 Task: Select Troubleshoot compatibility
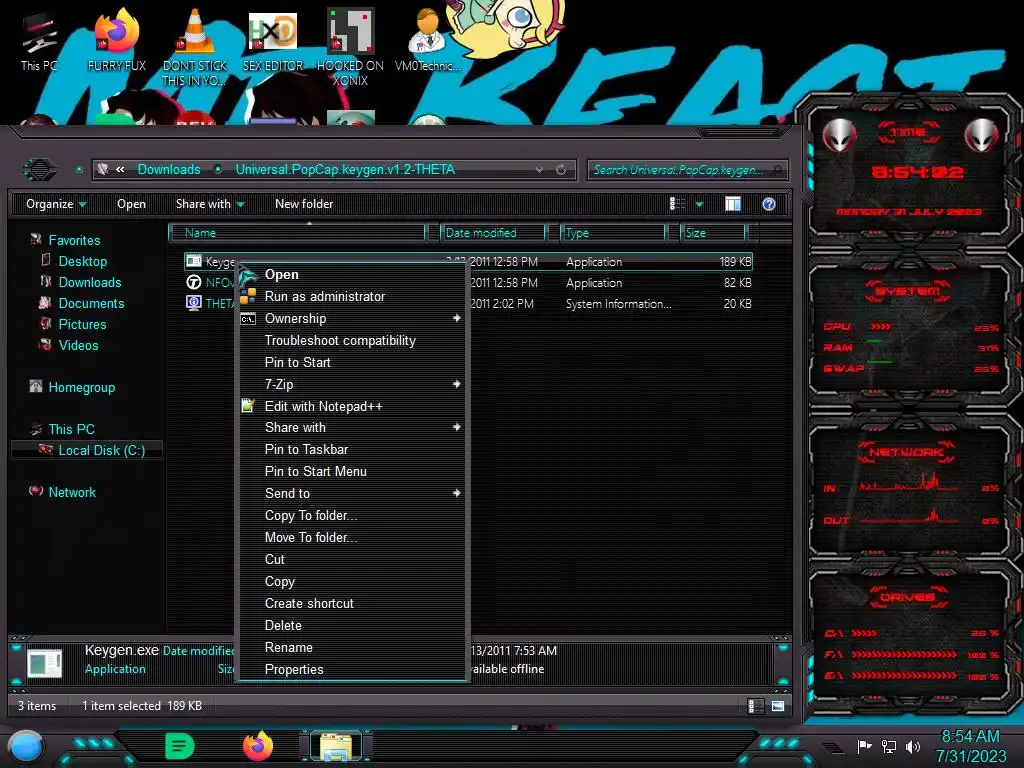352,340
